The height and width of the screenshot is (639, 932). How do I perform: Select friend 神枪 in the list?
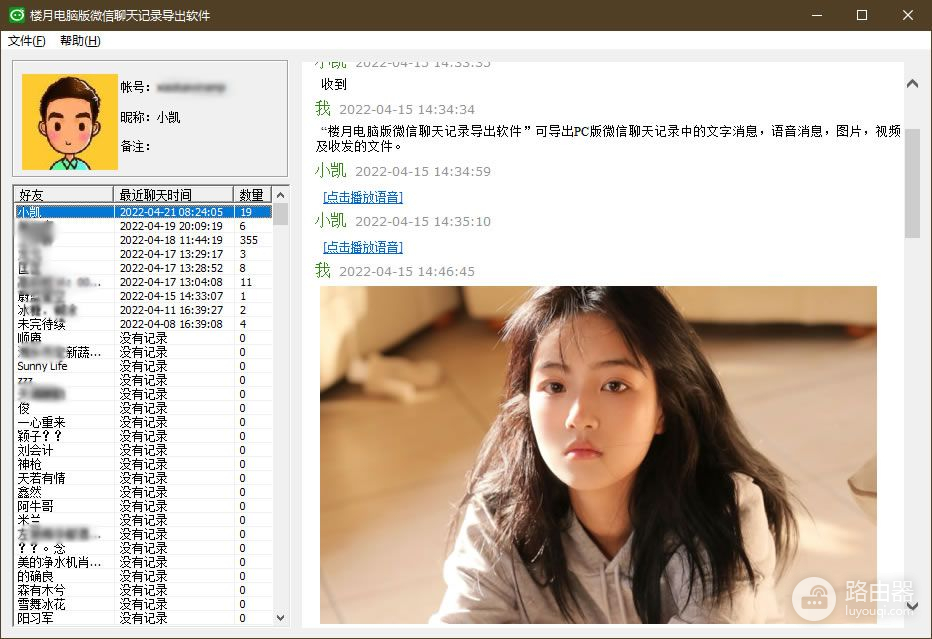143,464
